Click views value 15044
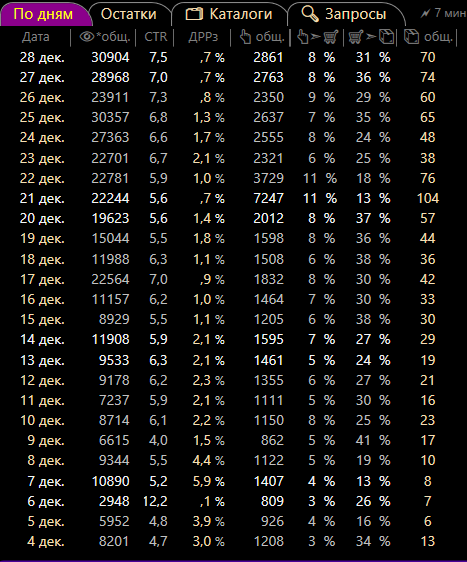This screenshot has height=562, width=467. click(x=110, y=239)
